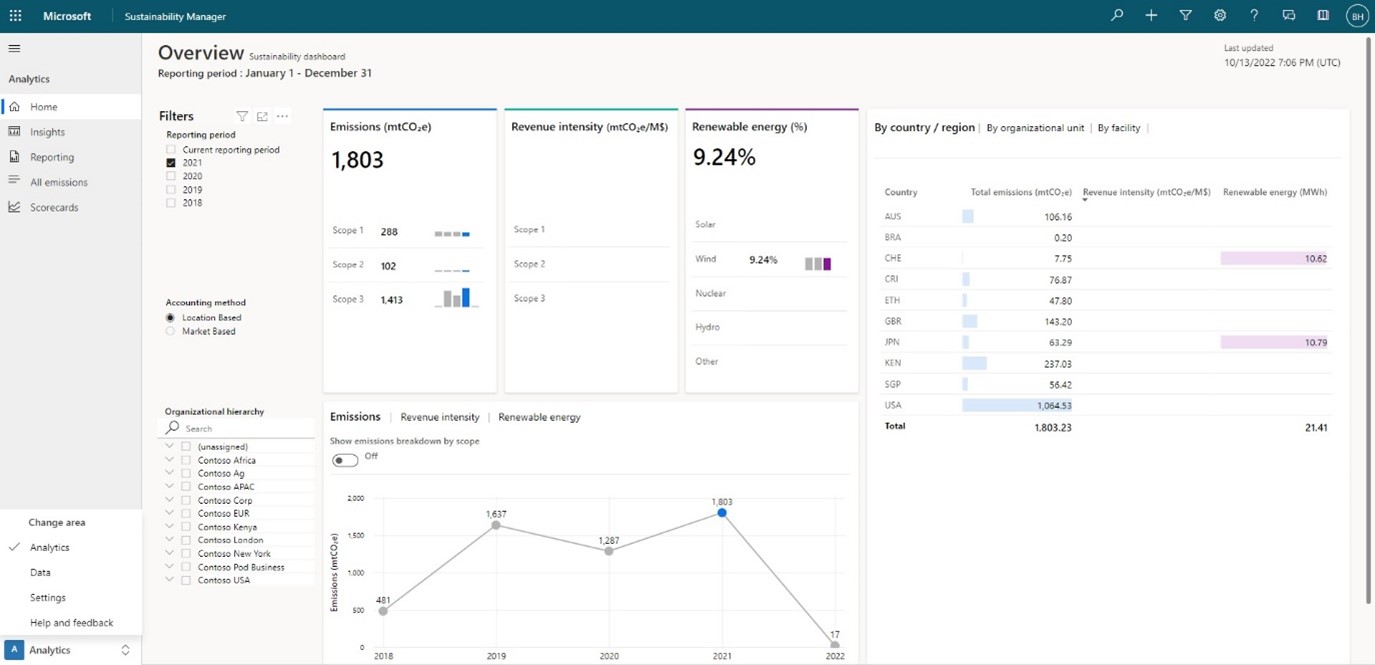The image size is (1375, 665).
Task: Select the Market Based accounting method
Action: pyautogui.click(x=170, y=330)
